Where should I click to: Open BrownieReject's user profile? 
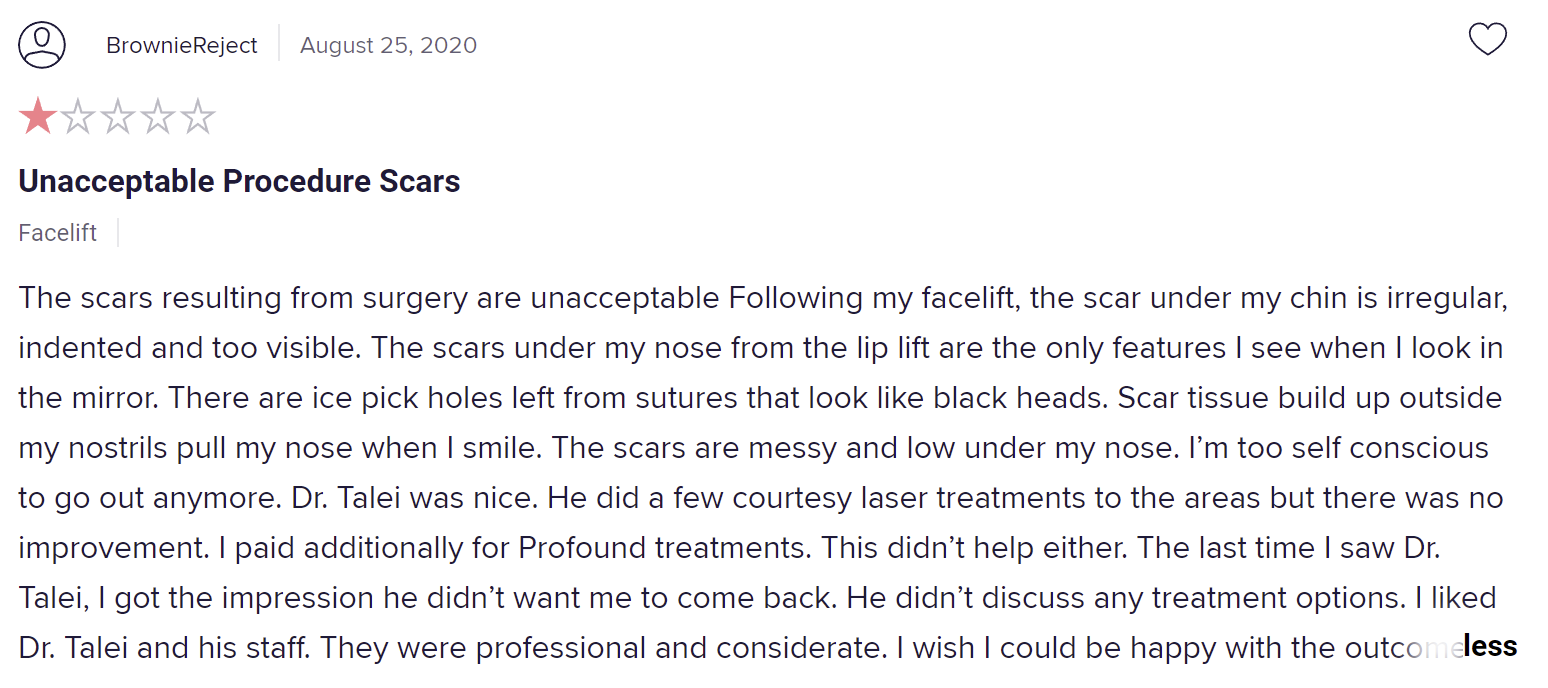click(x=182, y=46)
